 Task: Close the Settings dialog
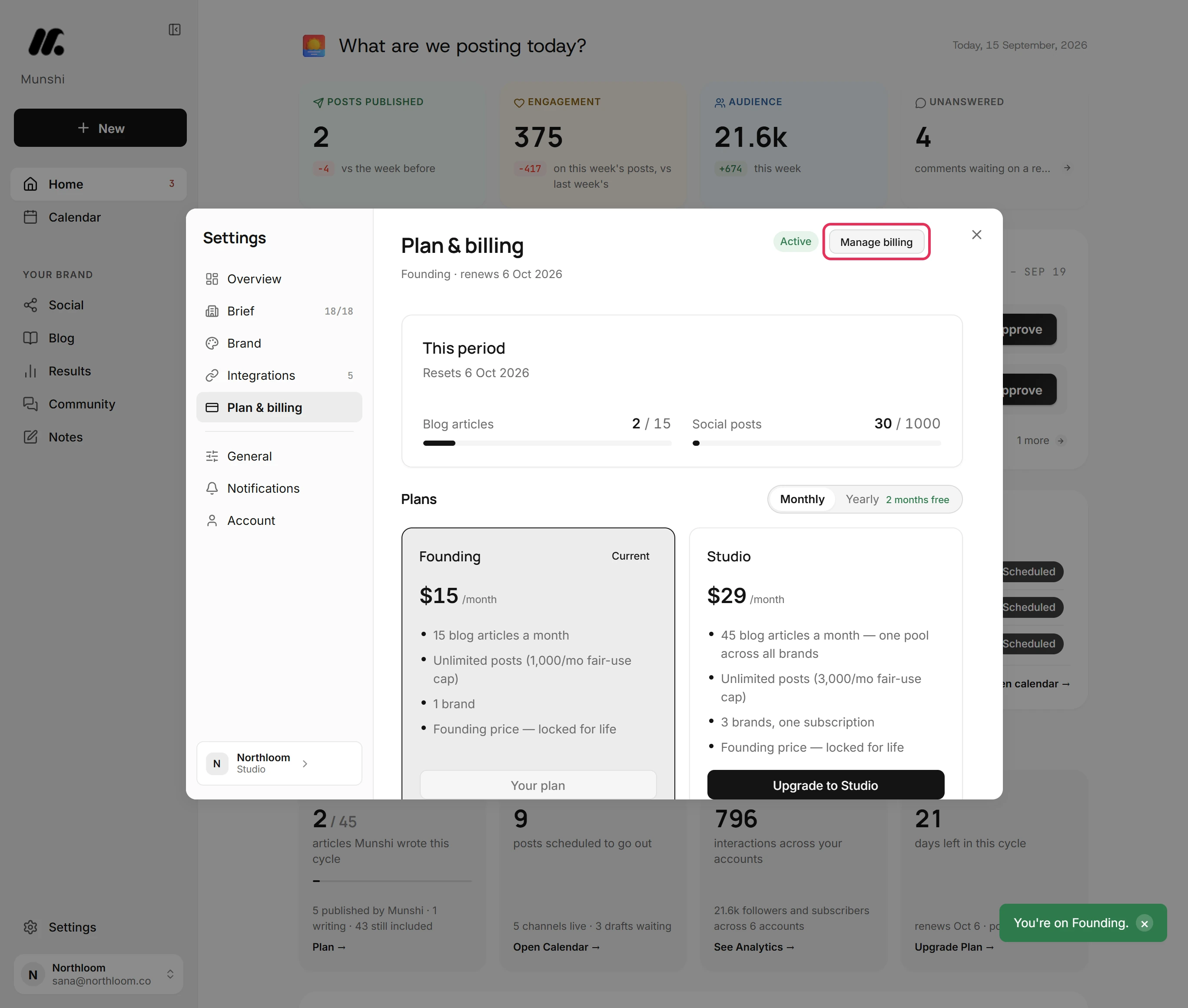(x=976, y=235)
